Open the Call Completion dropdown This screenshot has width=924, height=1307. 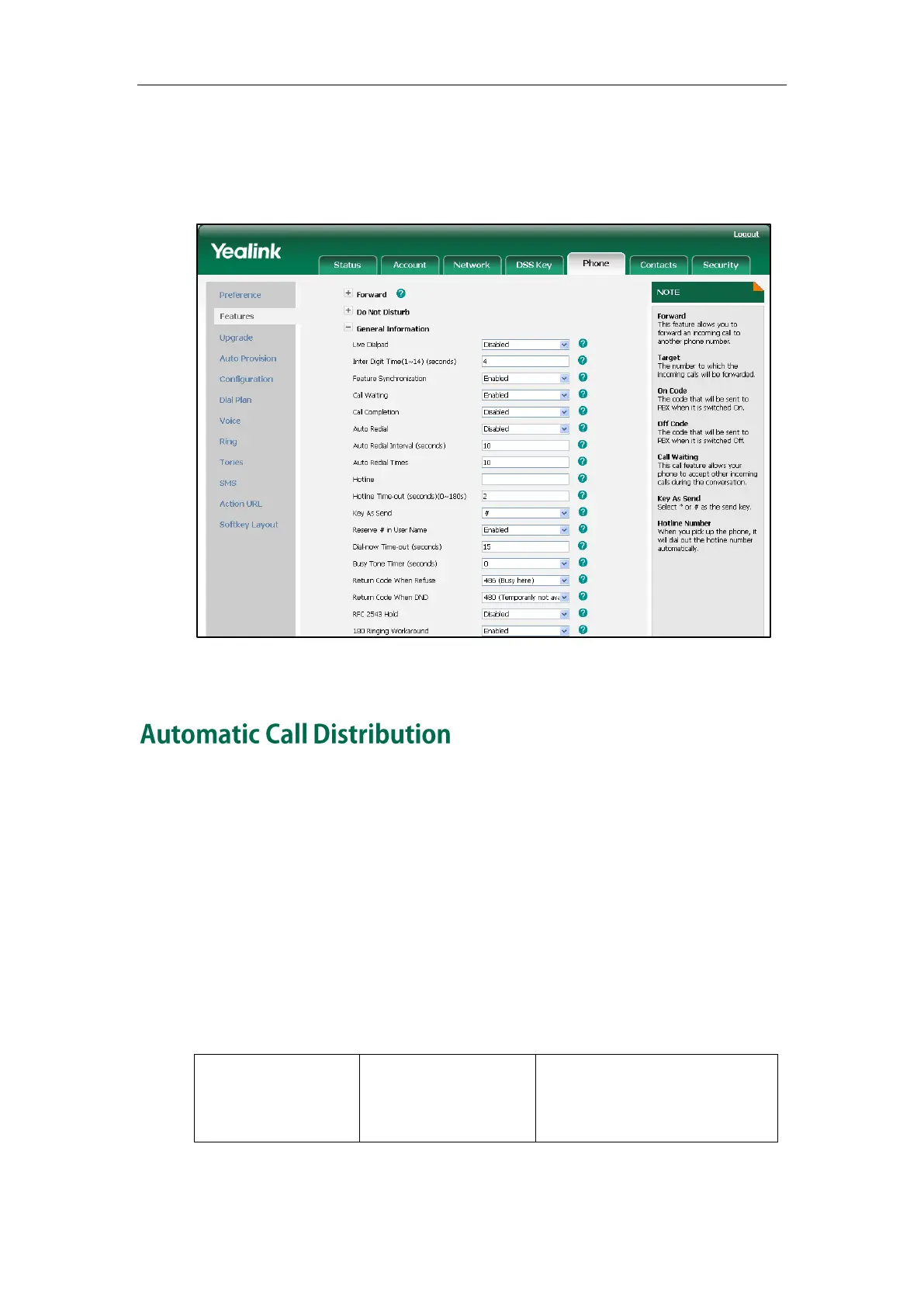pos(525,412)
